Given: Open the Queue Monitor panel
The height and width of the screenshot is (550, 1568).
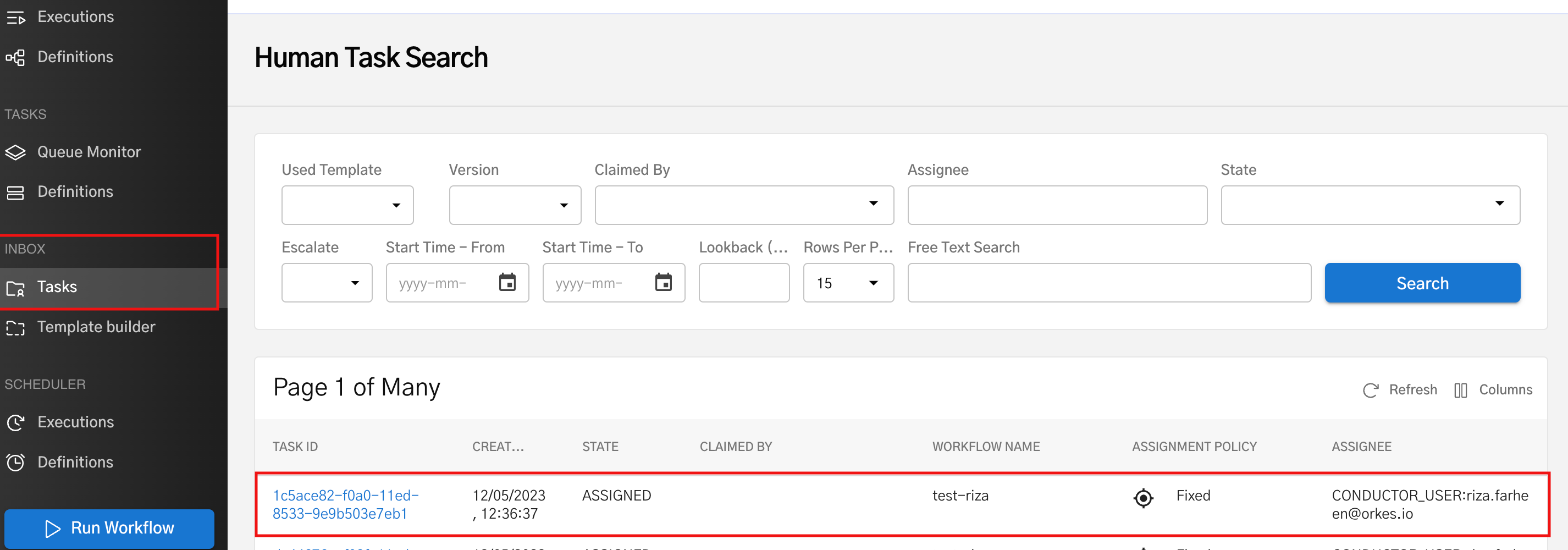Looking at the screenshot, I should [x=89, y=152].
